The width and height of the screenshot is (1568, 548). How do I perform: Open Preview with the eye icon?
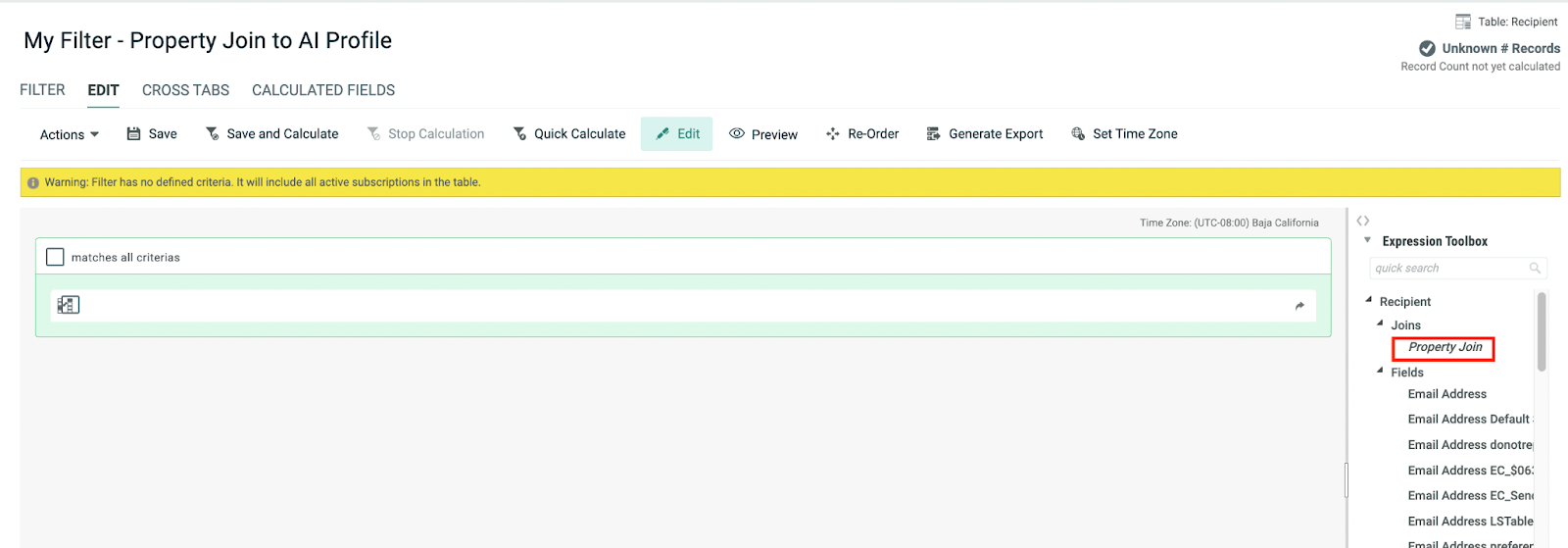737,134
